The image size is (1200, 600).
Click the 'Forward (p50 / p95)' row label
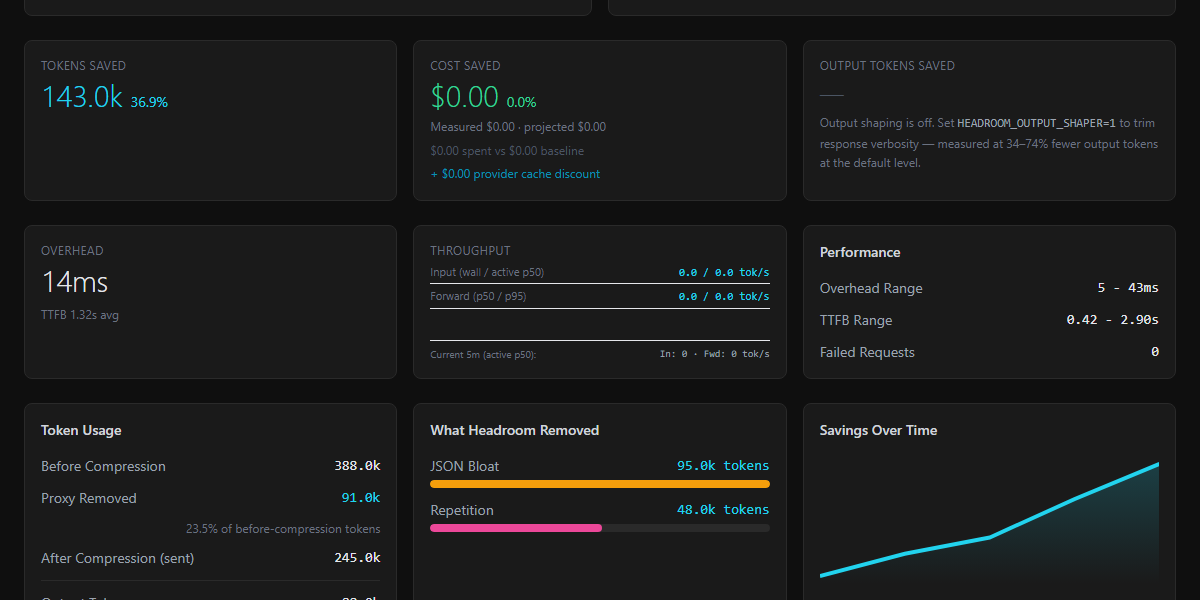[x=477, y=296]
